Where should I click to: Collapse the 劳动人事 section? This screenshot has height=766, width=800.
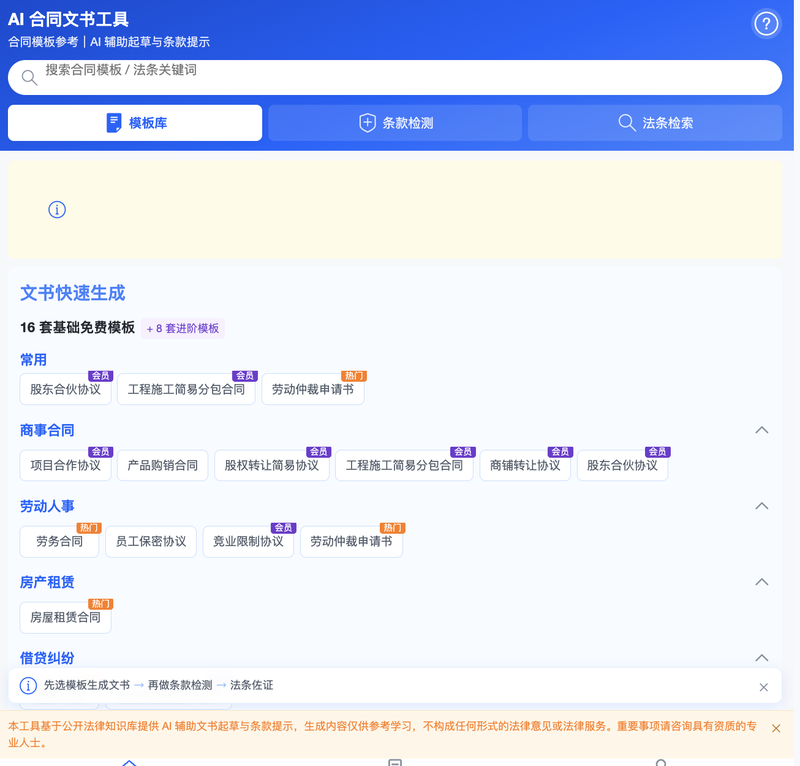[x=761, y=506]
